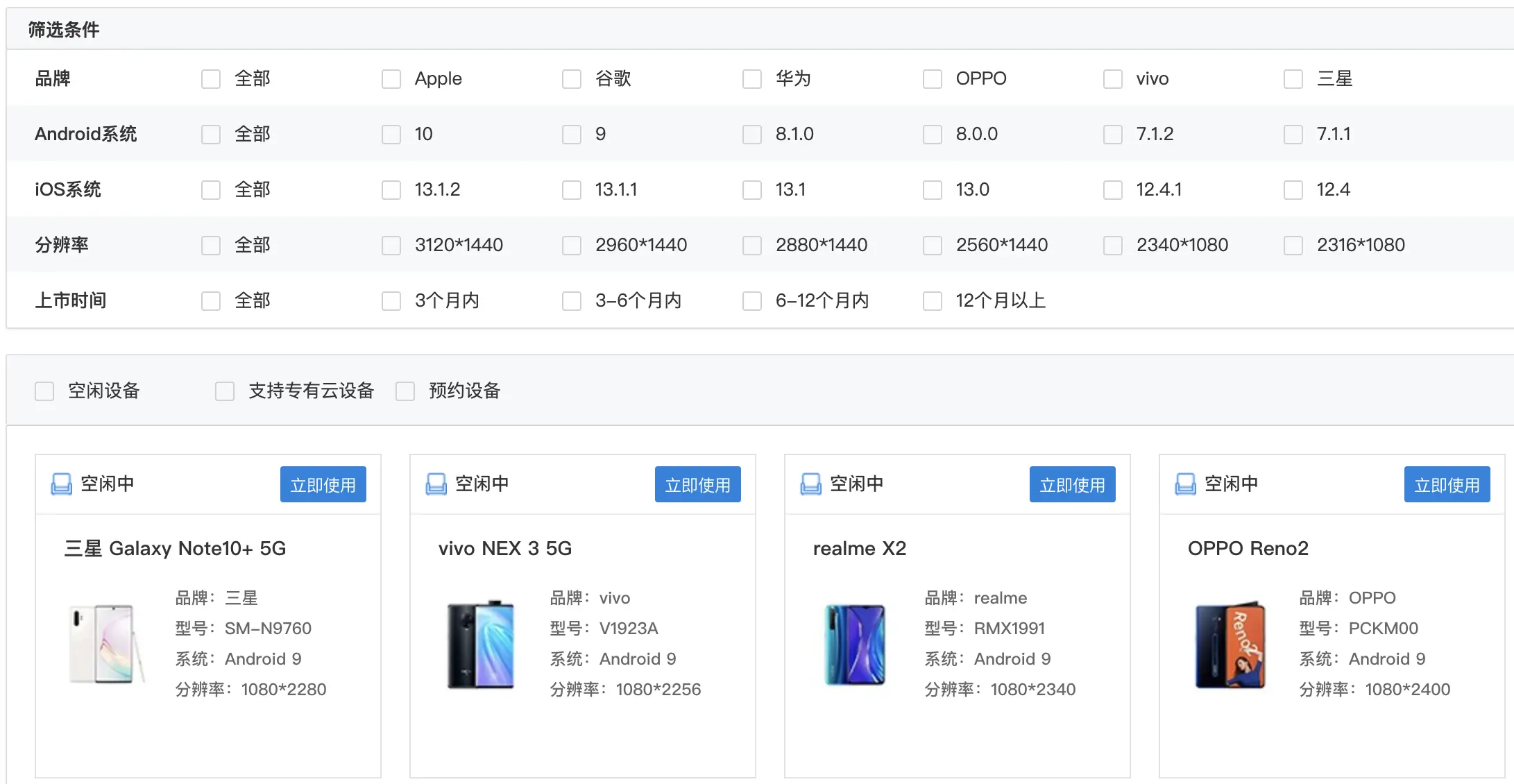Click 立即使用 for Samsung Galaxy Note10+
1514x784 pixels.
click(323, 484)
